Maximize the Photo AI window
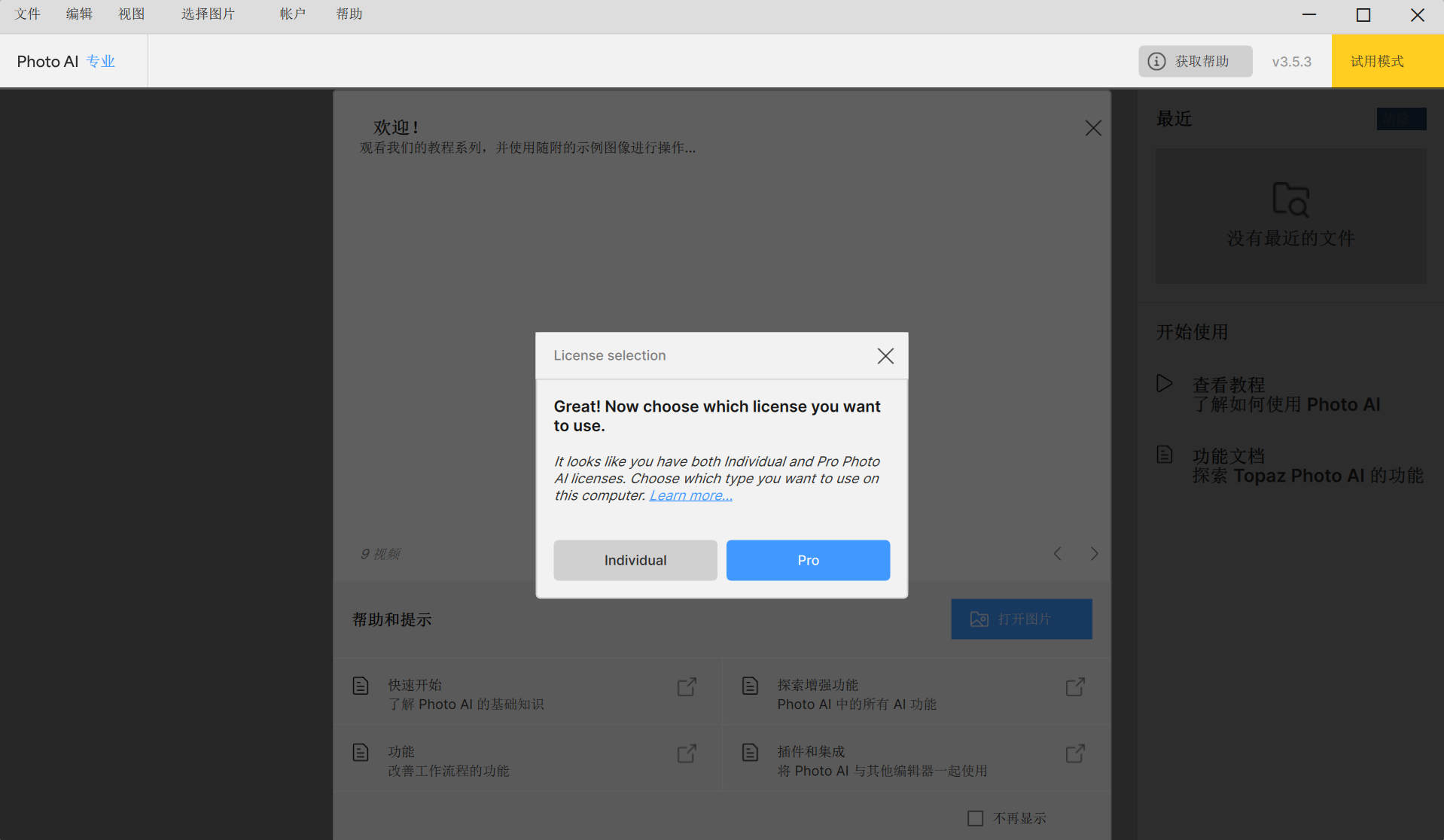Image resolution: width=1444 pixels, height=840 pixels. [1363, 14]
